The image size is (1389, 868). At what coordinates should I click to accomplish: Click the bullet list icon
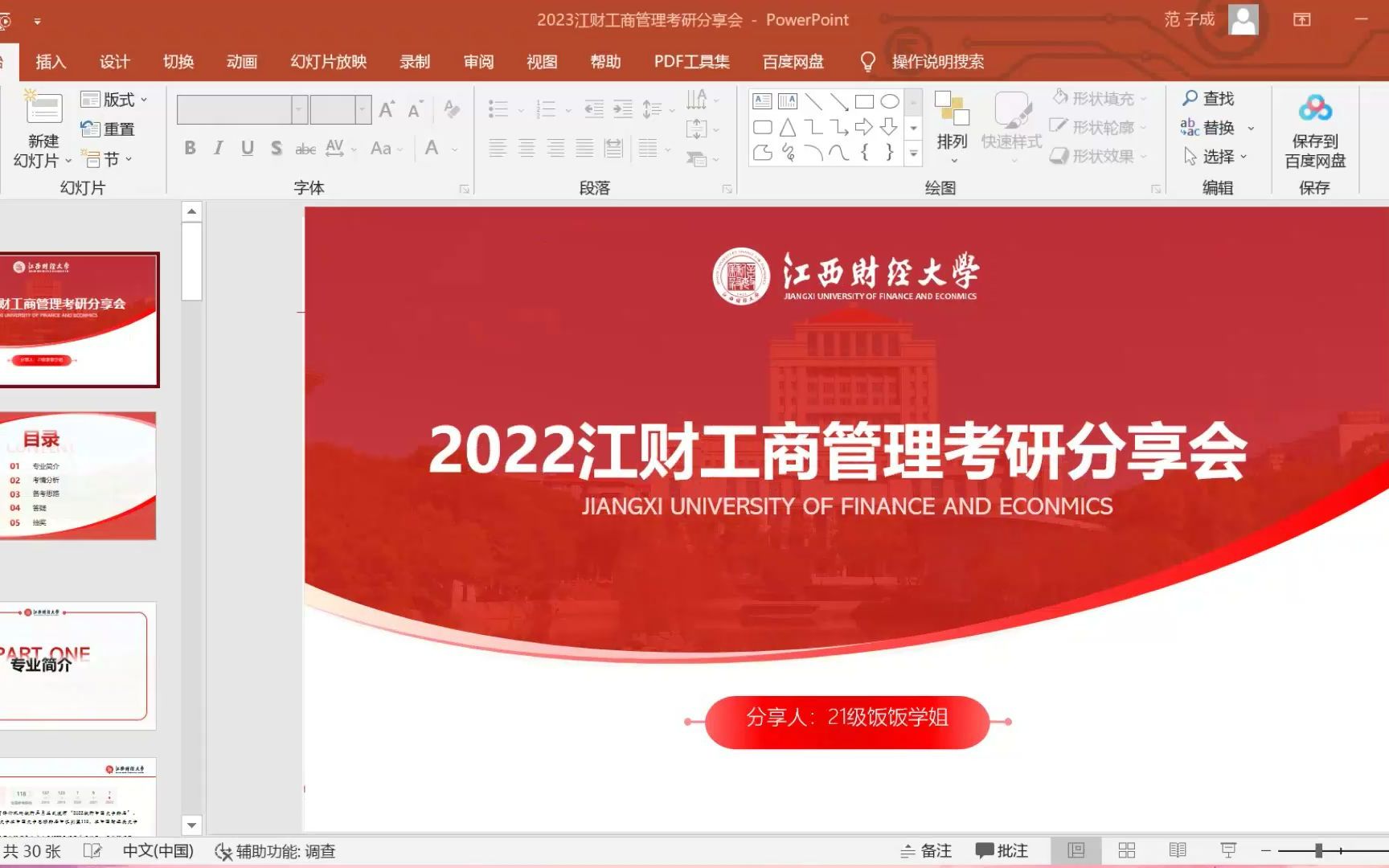[498, 109]
